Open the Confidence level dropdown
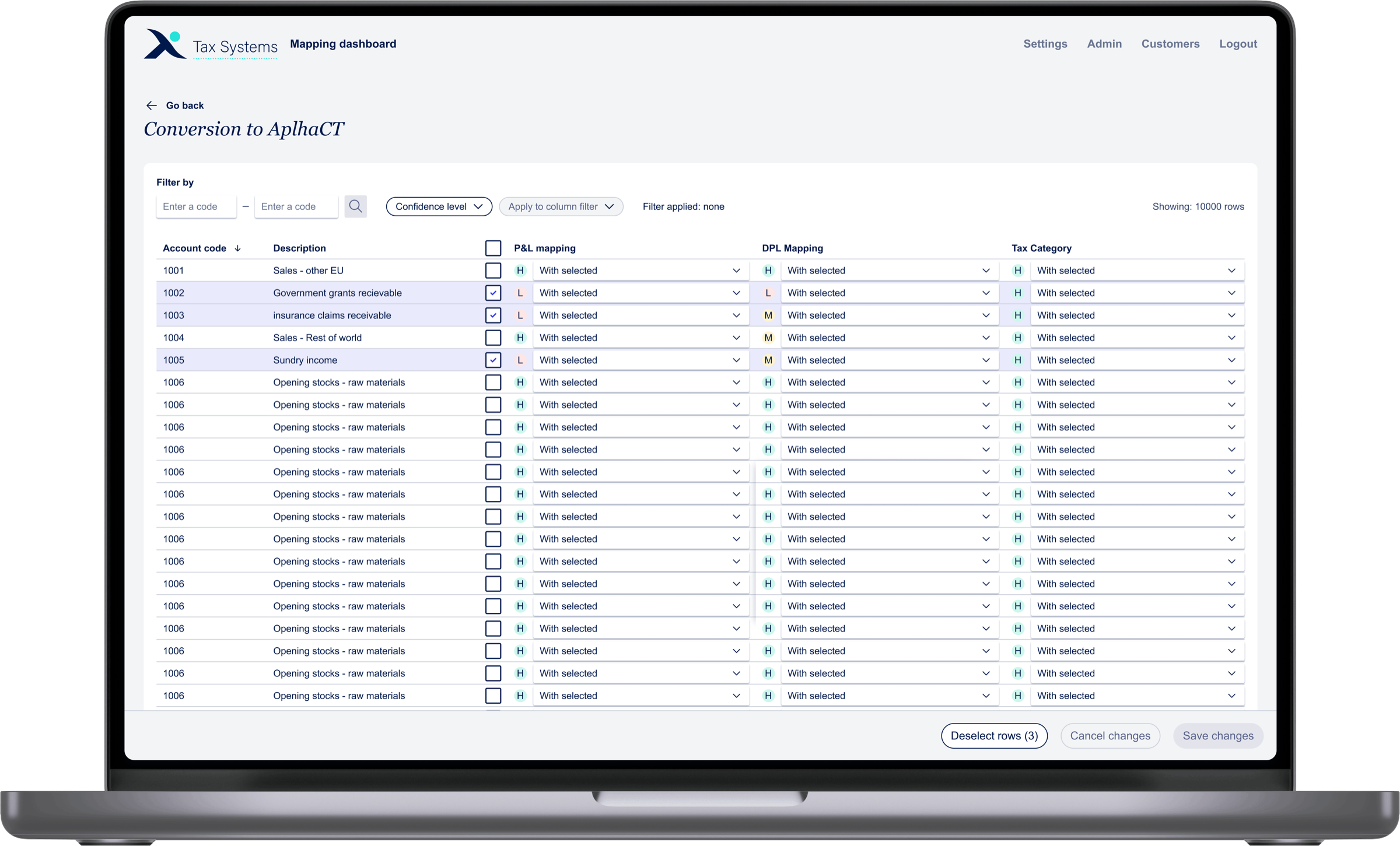Viewport: 1400px width, 846px height. pyautogui.click(x=439, y=206)
